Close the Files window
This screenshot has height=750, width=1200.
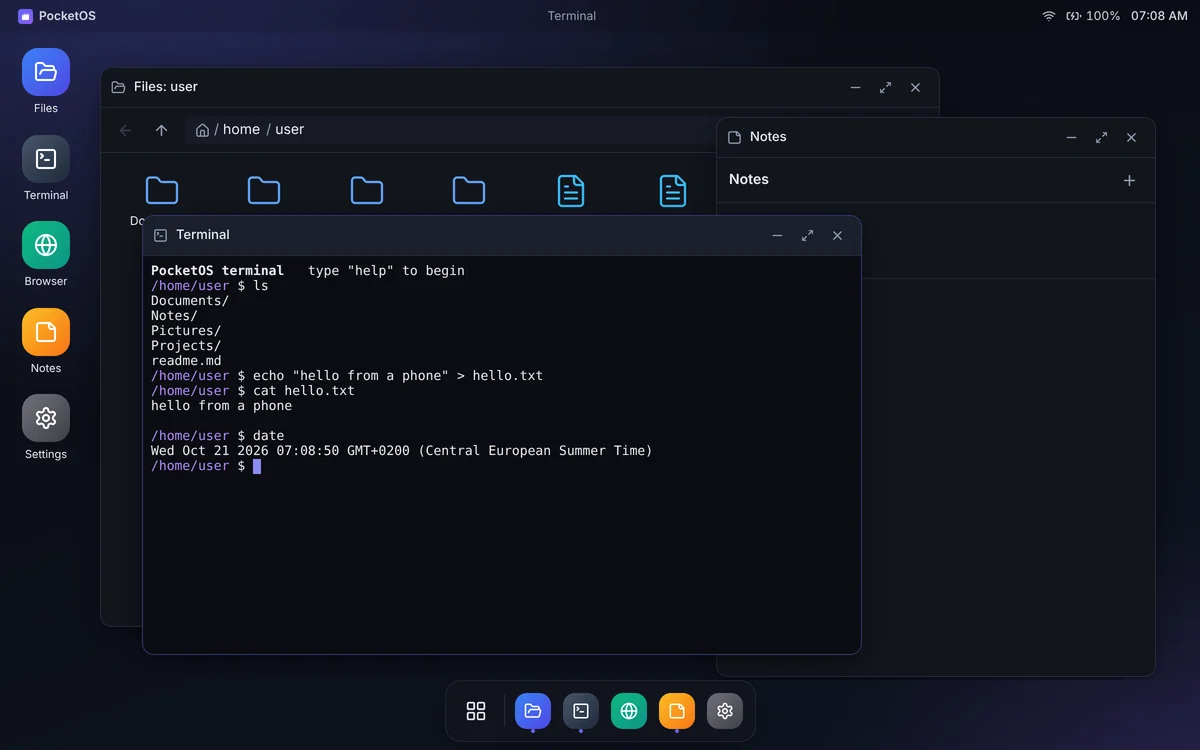915,88
